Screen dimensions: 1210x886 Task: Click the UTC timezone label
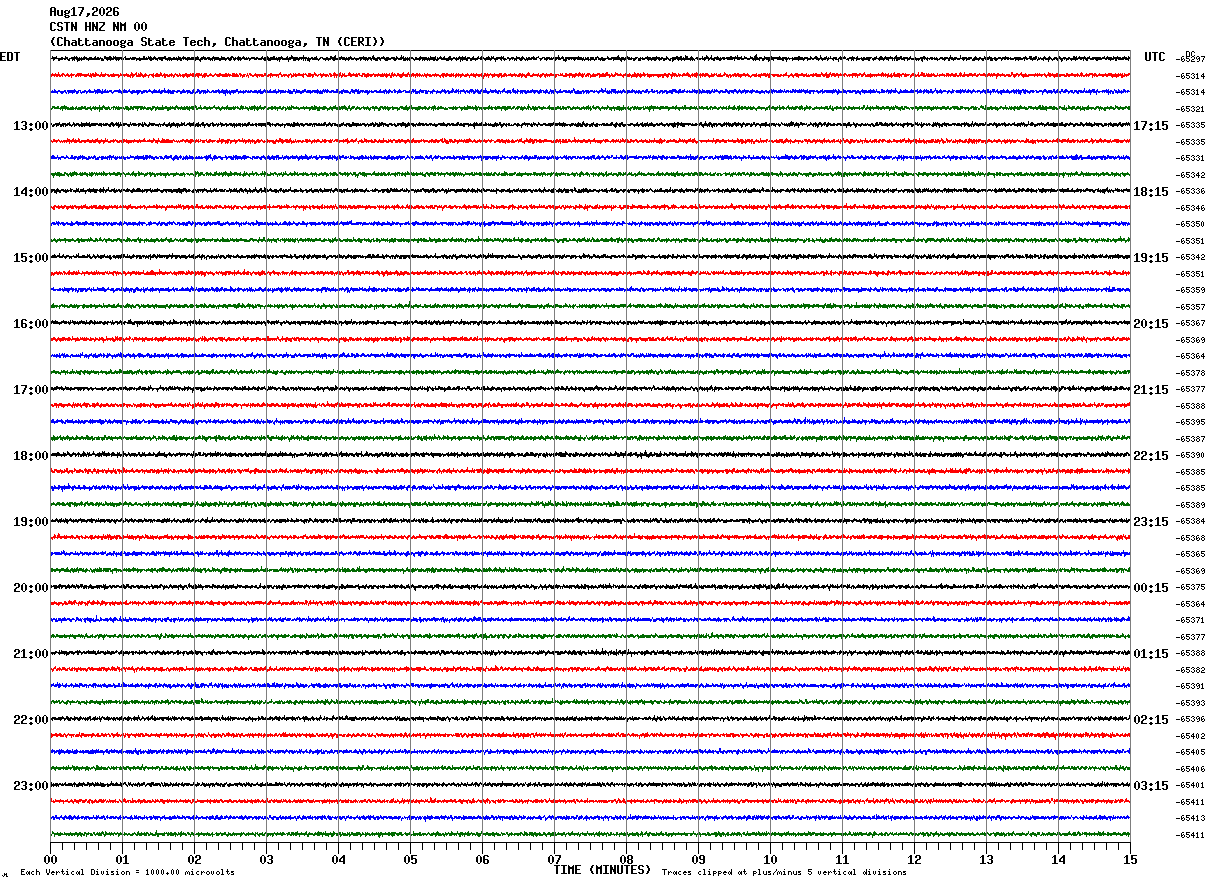click(1155, 57)
